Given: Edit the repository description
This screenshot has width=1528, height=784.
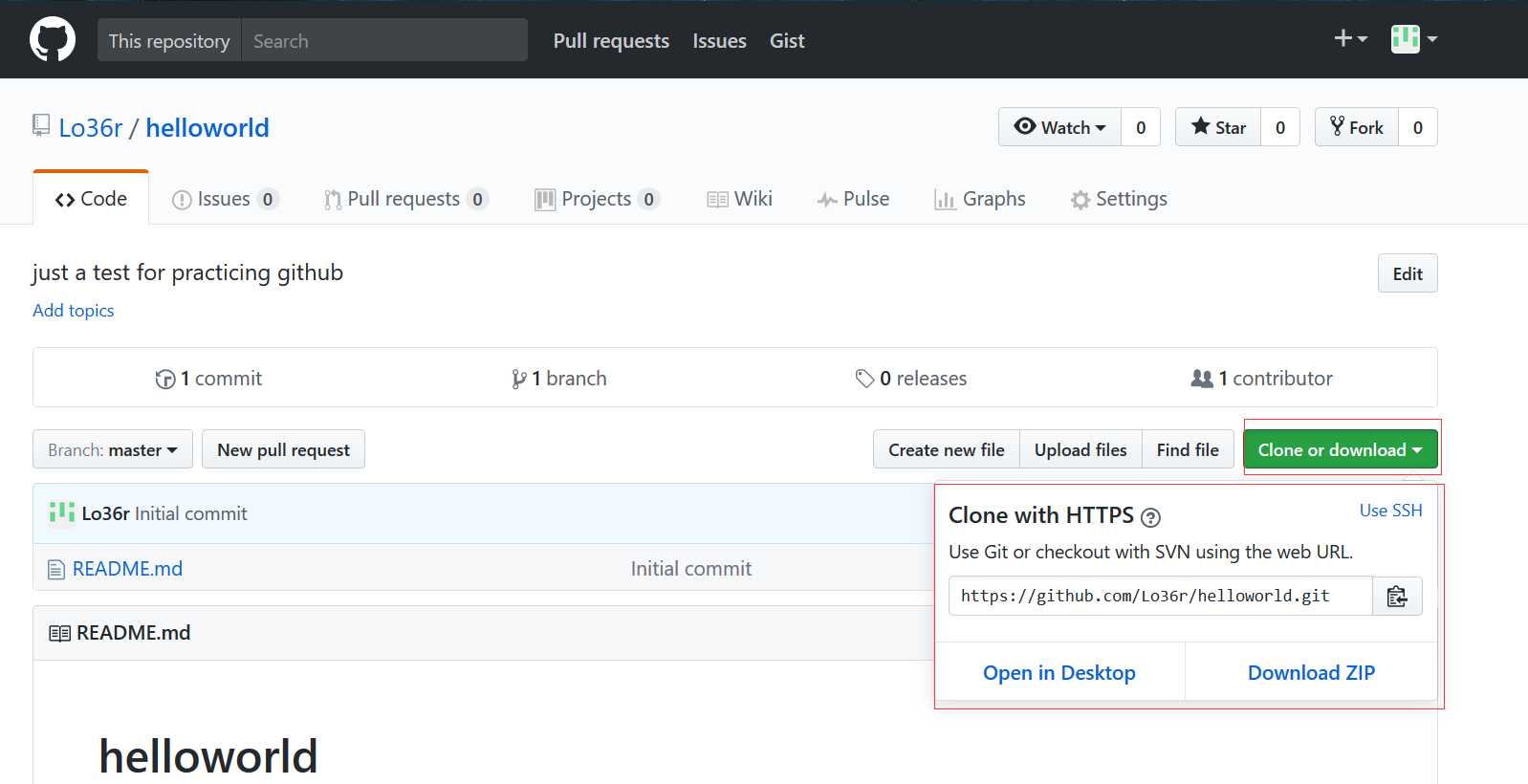Looking at the screenshot, I should (1408, 273).
